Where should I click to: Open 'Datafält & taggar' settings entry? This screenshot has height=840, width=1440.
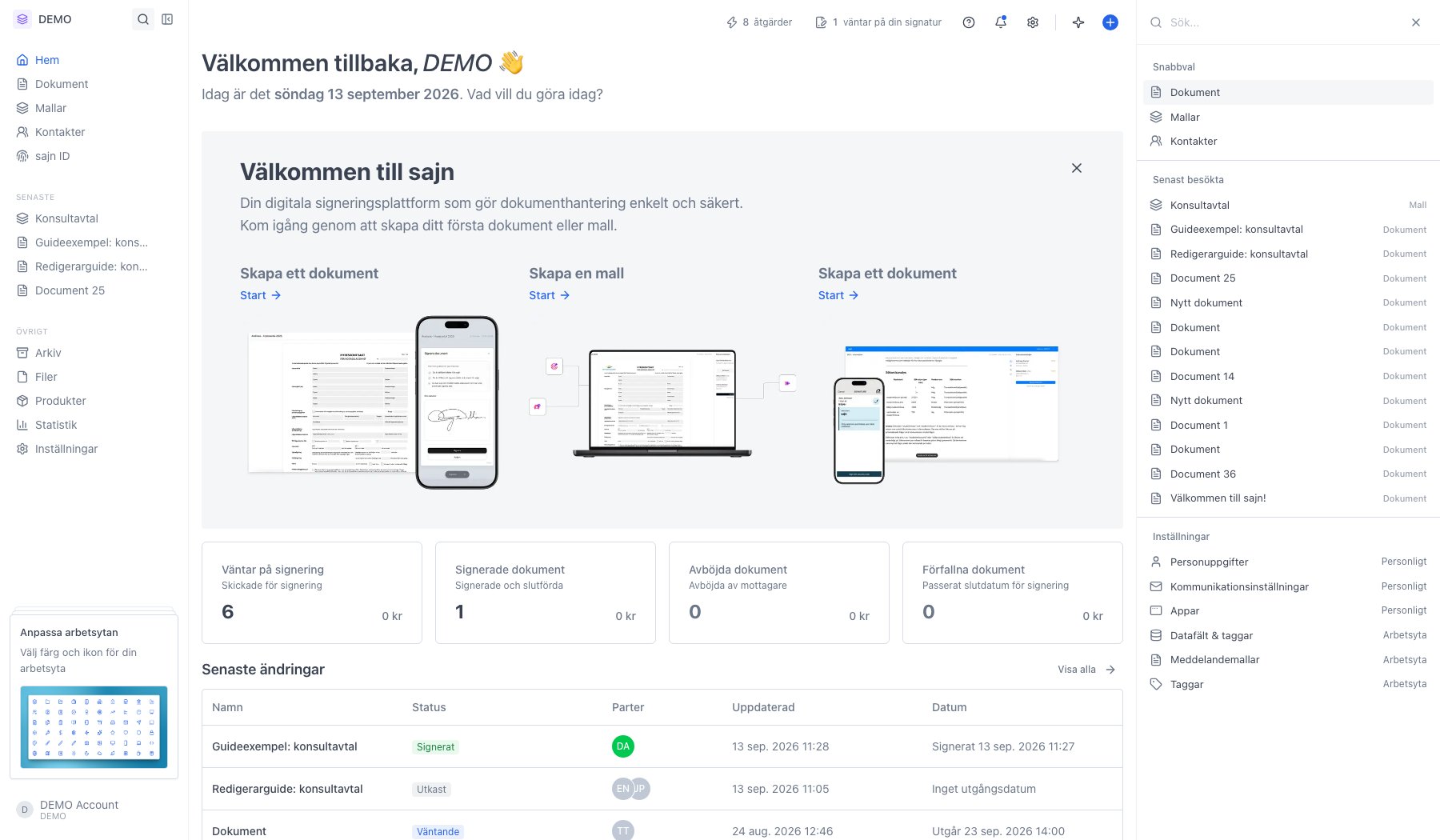1288,635
